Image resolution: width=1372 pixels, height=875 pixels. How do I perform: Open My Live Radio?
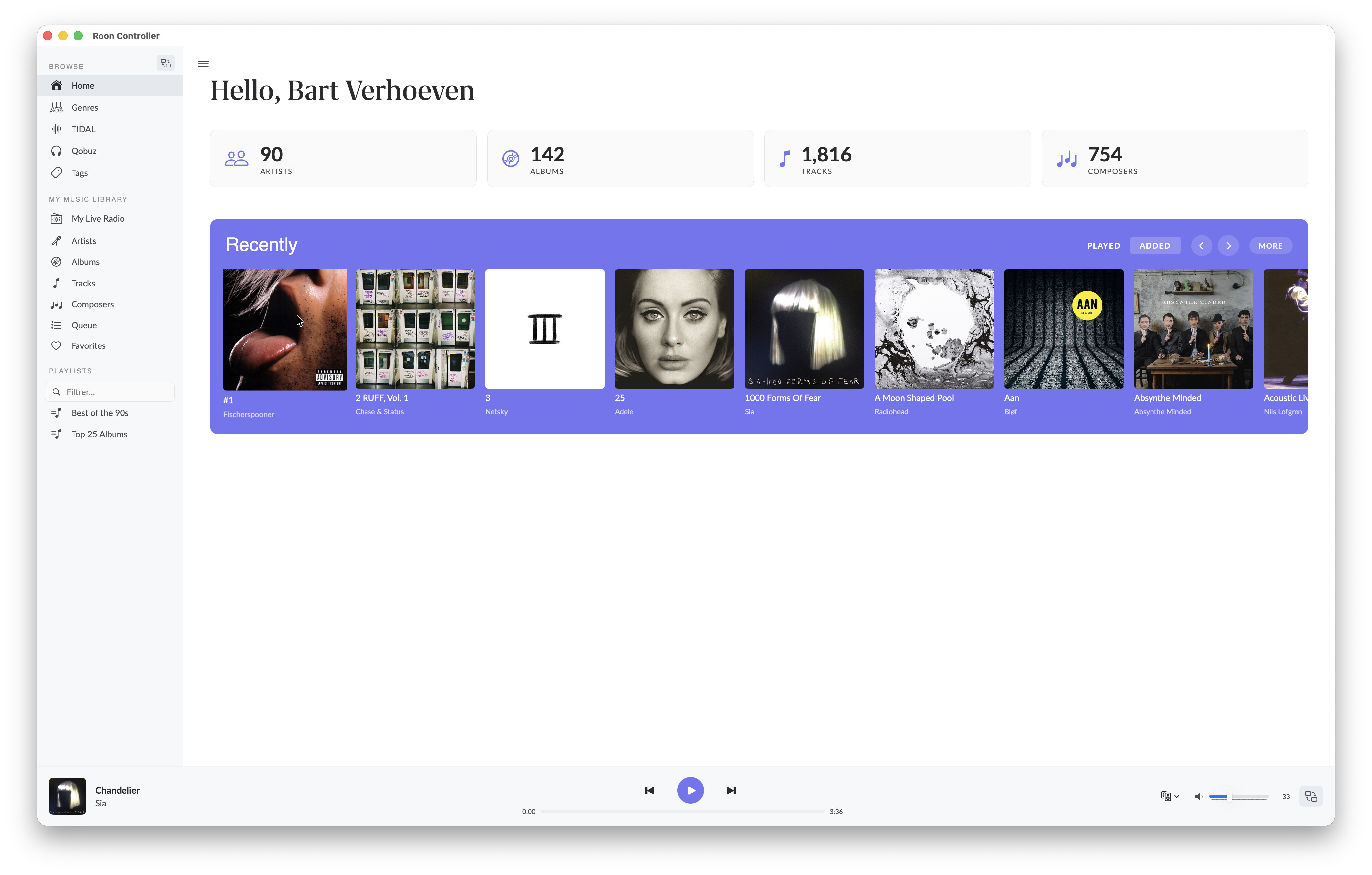(97, 219)
